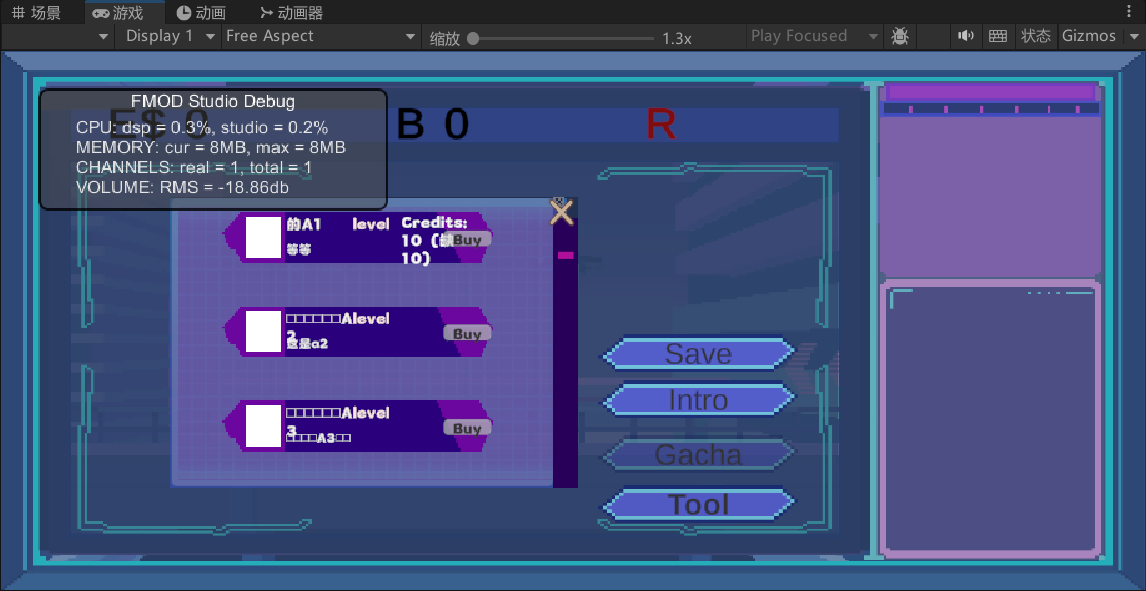
Task: Open the Free Aspect ratio dropdown
Action: (x=320, y=36)
